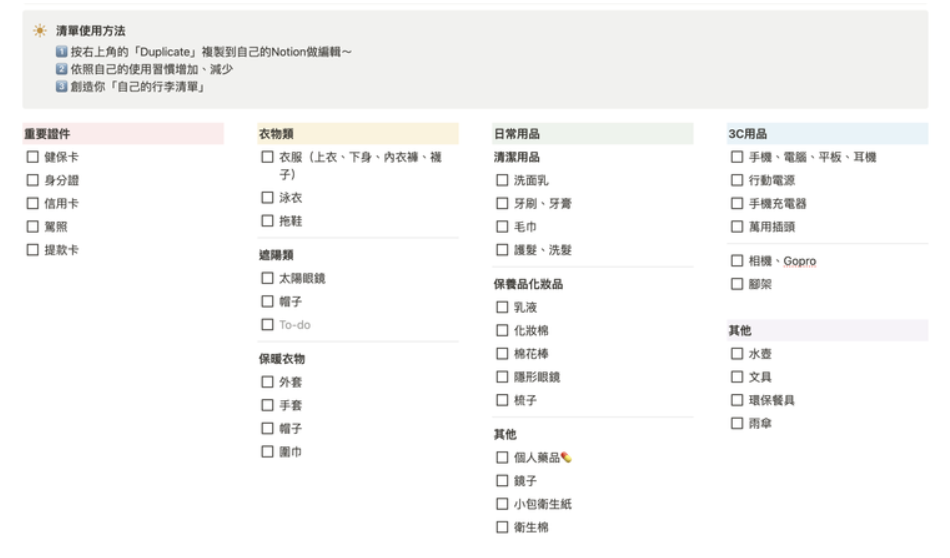Check the 圍巾 checkbox
Viewport: 950px width, 558px height.
[x=267, y=451]
